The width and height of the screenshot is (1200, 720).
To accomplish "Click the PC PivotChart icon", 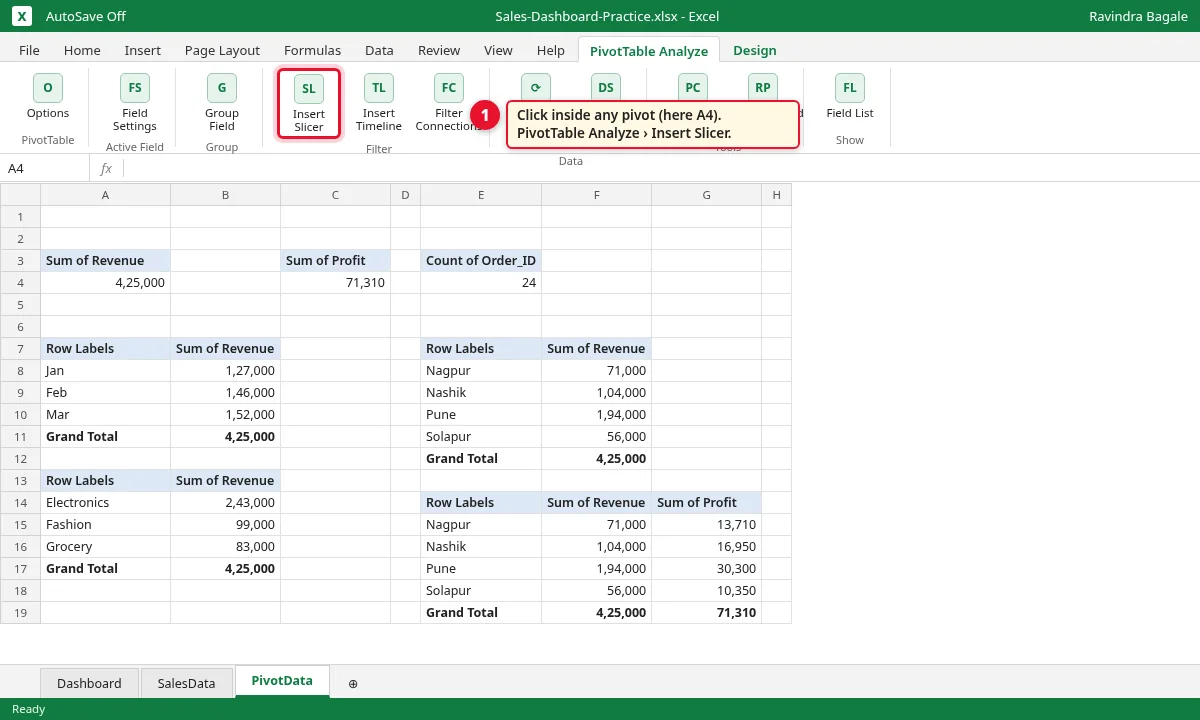I will click(x=693, y=87).
